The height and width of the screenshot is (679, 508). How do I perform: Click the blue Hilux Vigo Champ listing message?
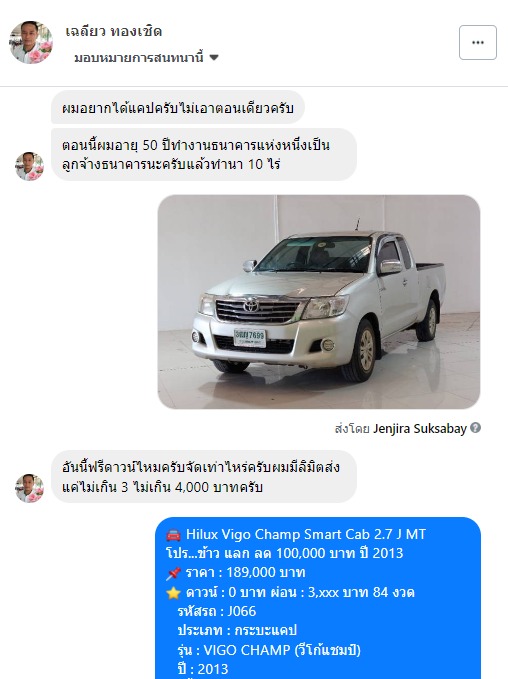318,598
